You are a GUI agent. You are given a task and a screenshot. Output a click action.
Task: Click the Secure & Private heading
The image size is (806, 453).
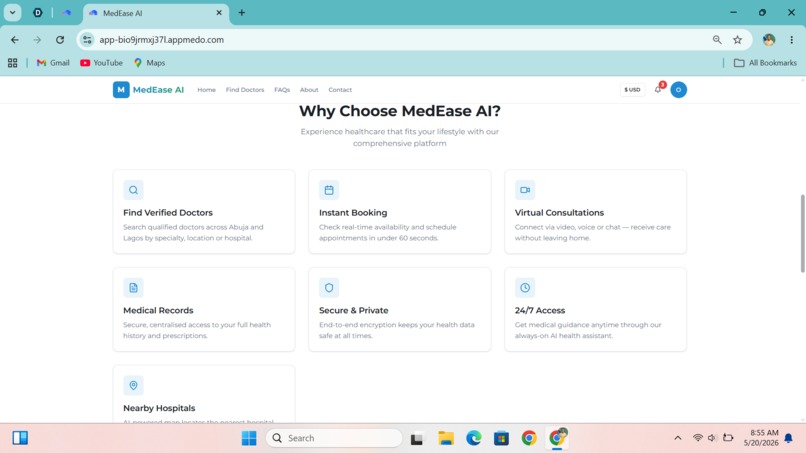click(x=354, y=311)
